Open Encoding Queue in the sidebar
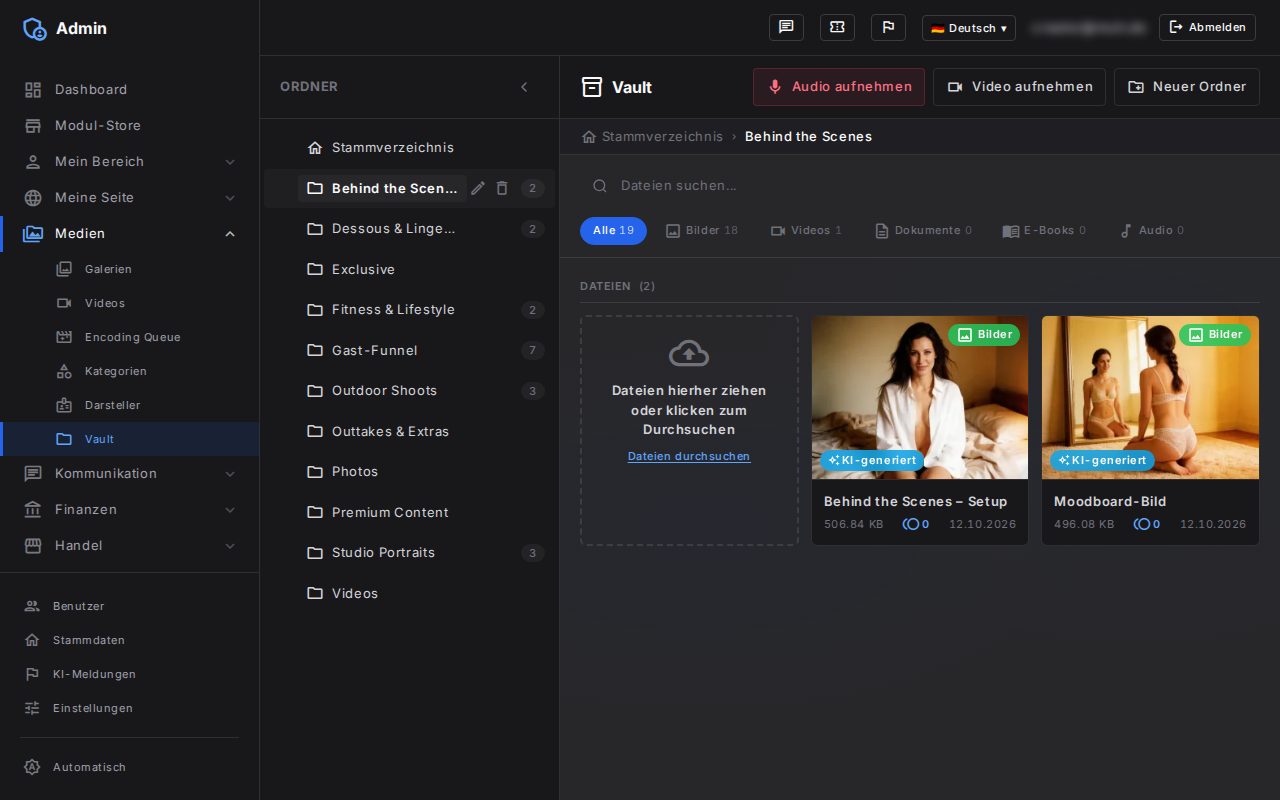1280x800 pixels. click(x=130, y=337)
